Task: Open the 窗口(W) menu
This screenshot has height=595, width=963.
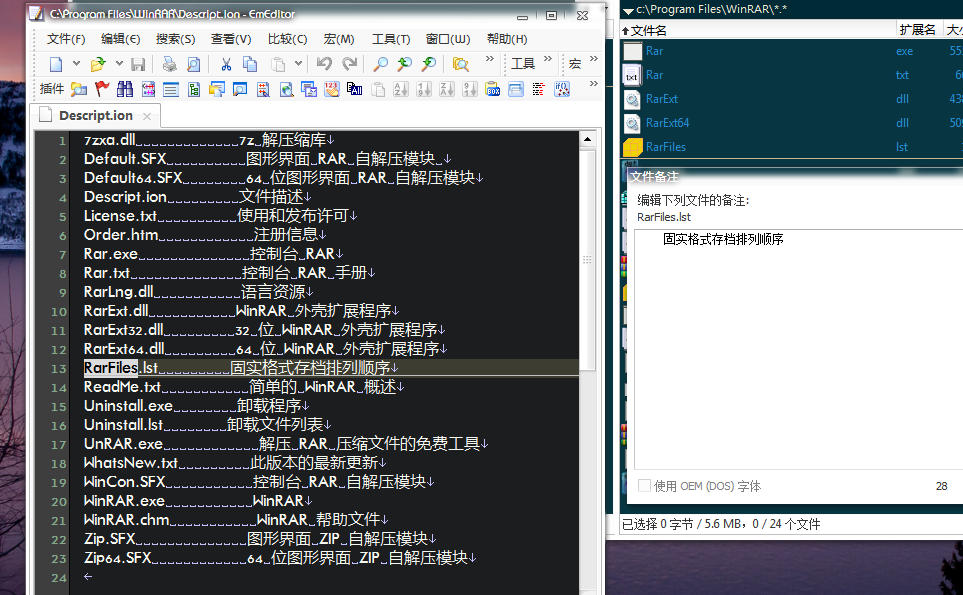Action: pos(448,39)
